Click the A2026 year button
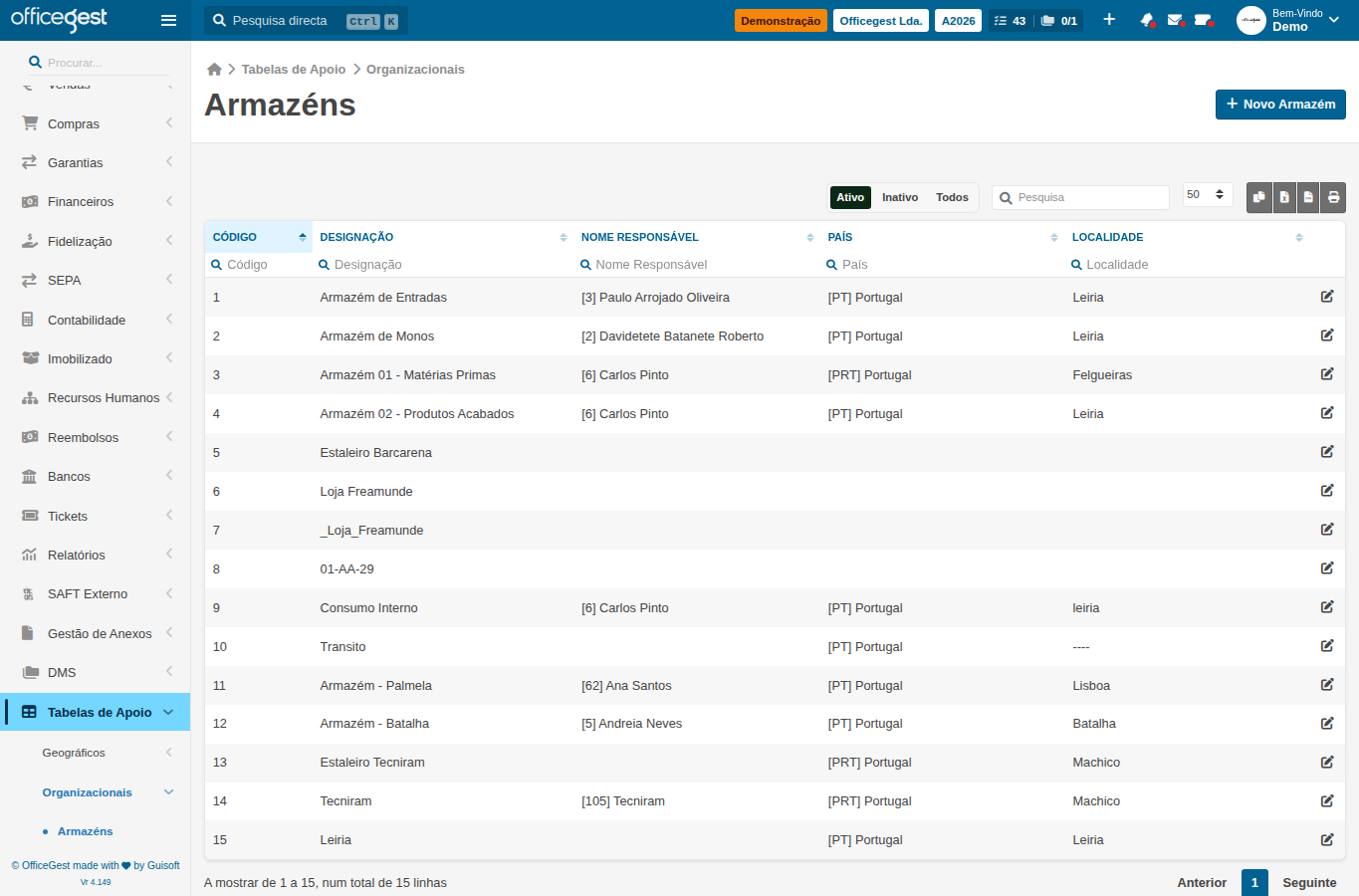Screen dimensions: 1359x896 [x=959, y=21]
